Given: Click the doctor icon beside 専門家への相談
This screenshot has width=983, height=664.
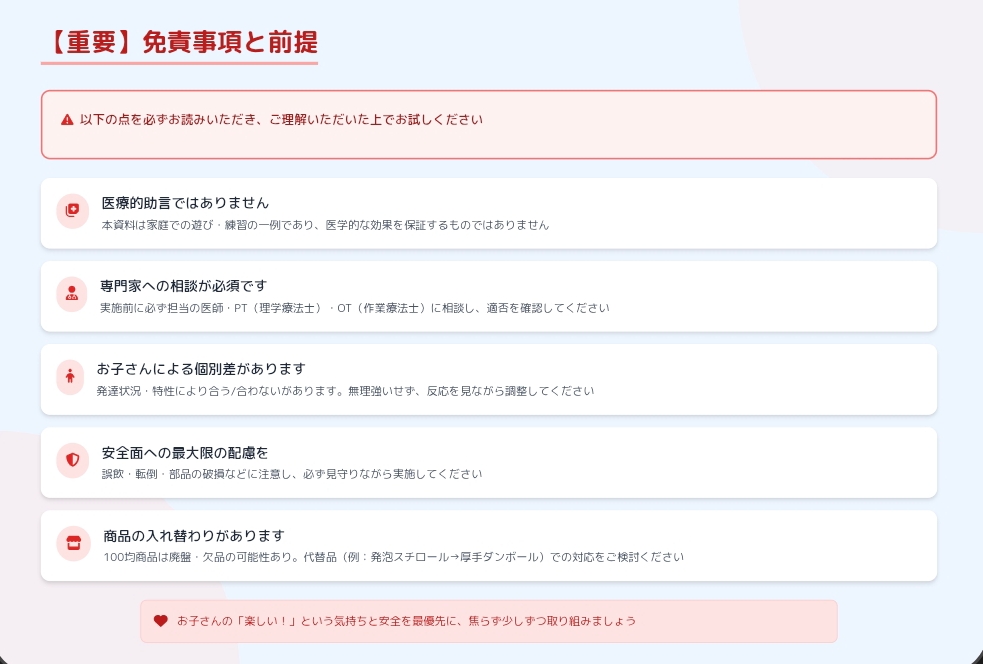Looking at the screenshot, I should point(72,294).
